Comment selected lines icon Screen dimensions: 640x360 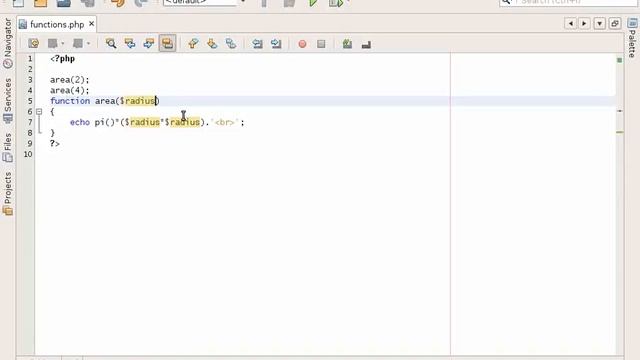[347, 44]
